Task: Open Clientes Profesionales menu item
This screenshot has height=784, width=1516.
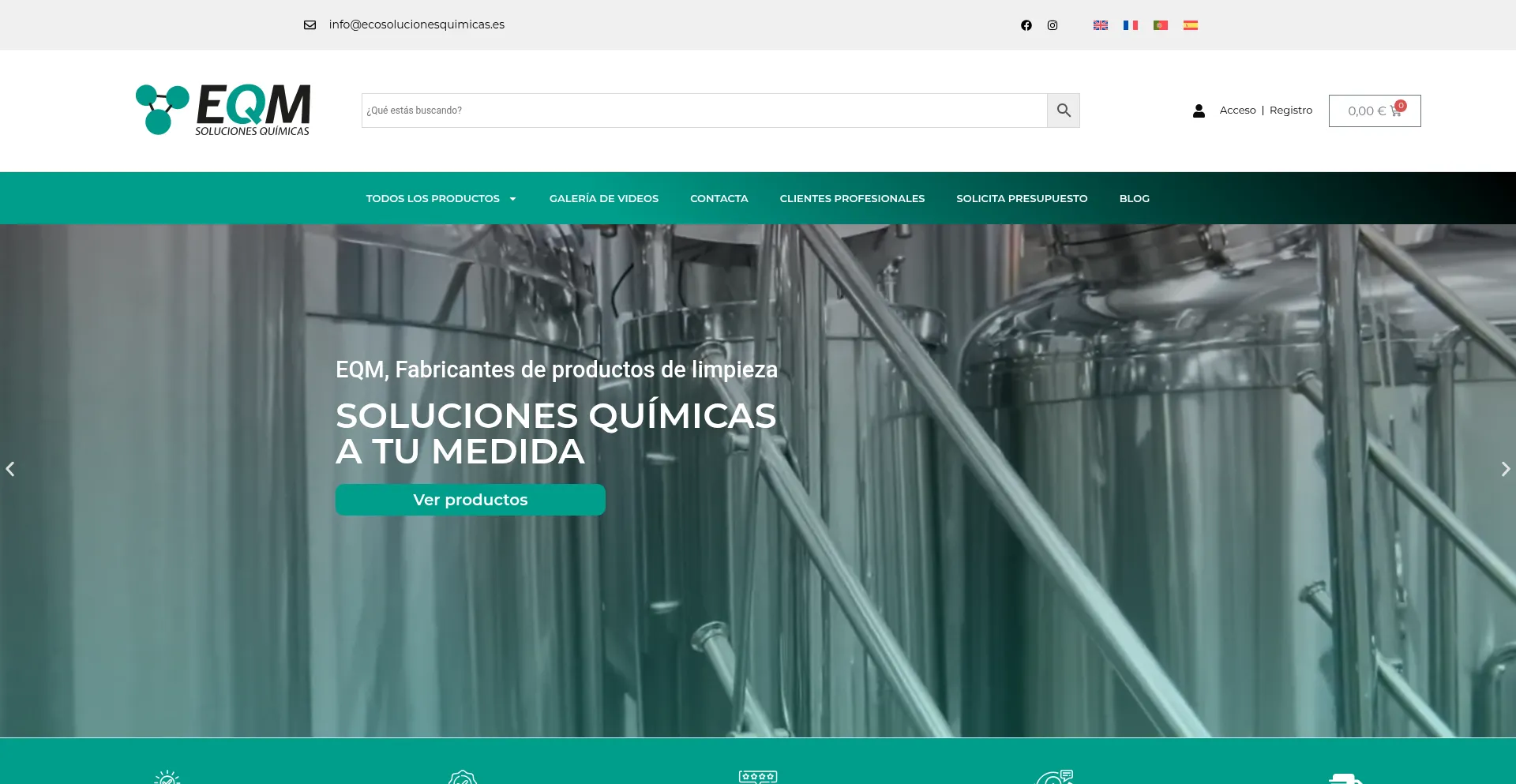Action: point(852,198)
